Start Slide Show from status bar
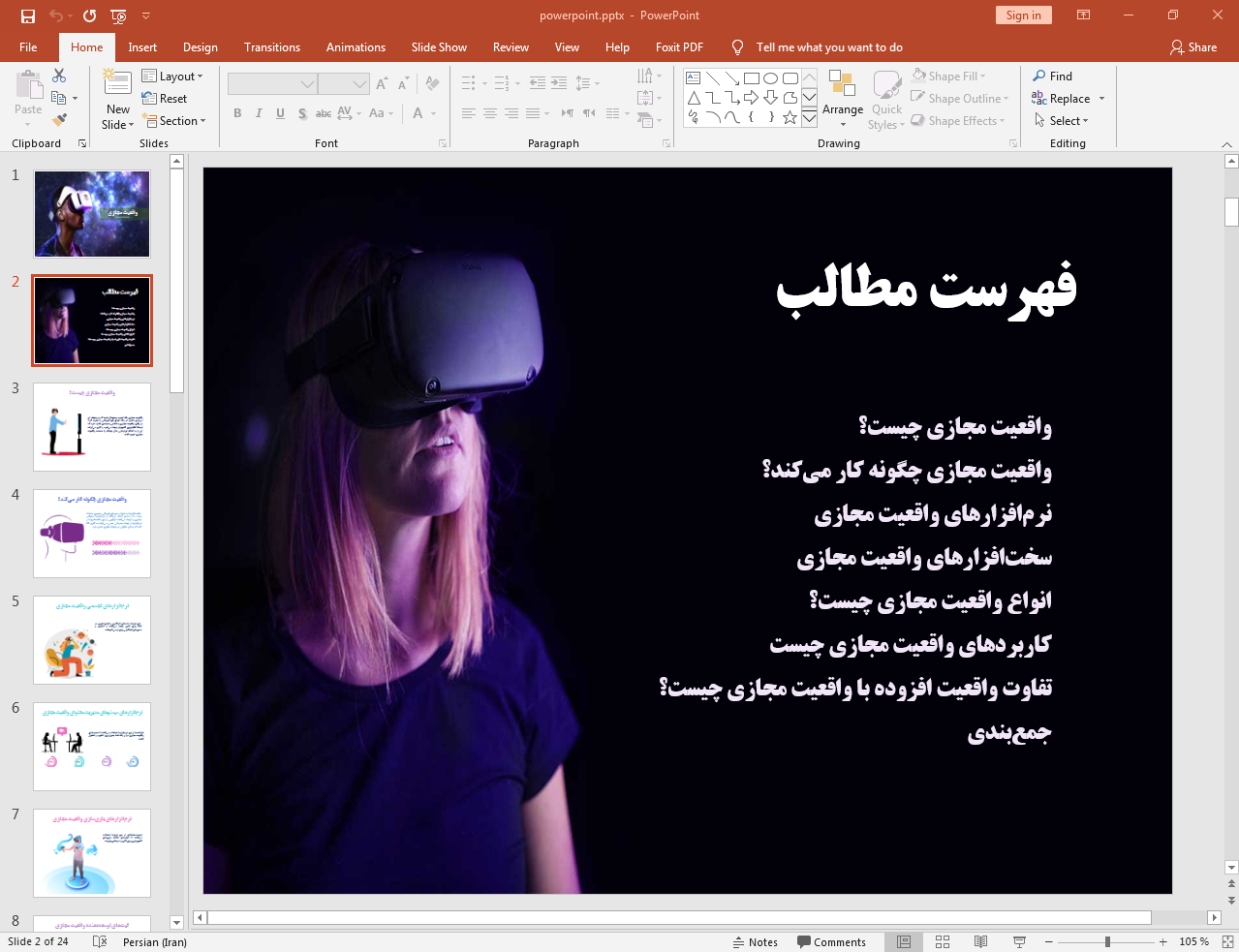The image size is (1239, 952). coord(1019,941)
